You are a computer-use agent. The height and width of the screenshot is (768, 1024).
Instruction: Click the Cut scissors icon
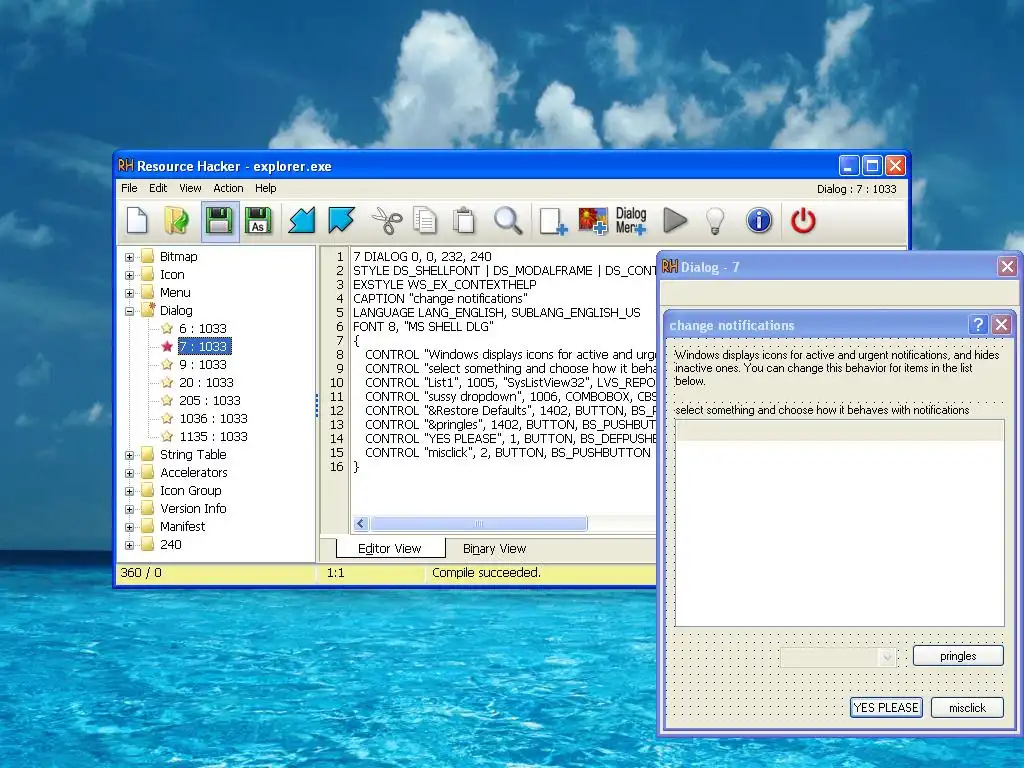[x=387, y=221]
